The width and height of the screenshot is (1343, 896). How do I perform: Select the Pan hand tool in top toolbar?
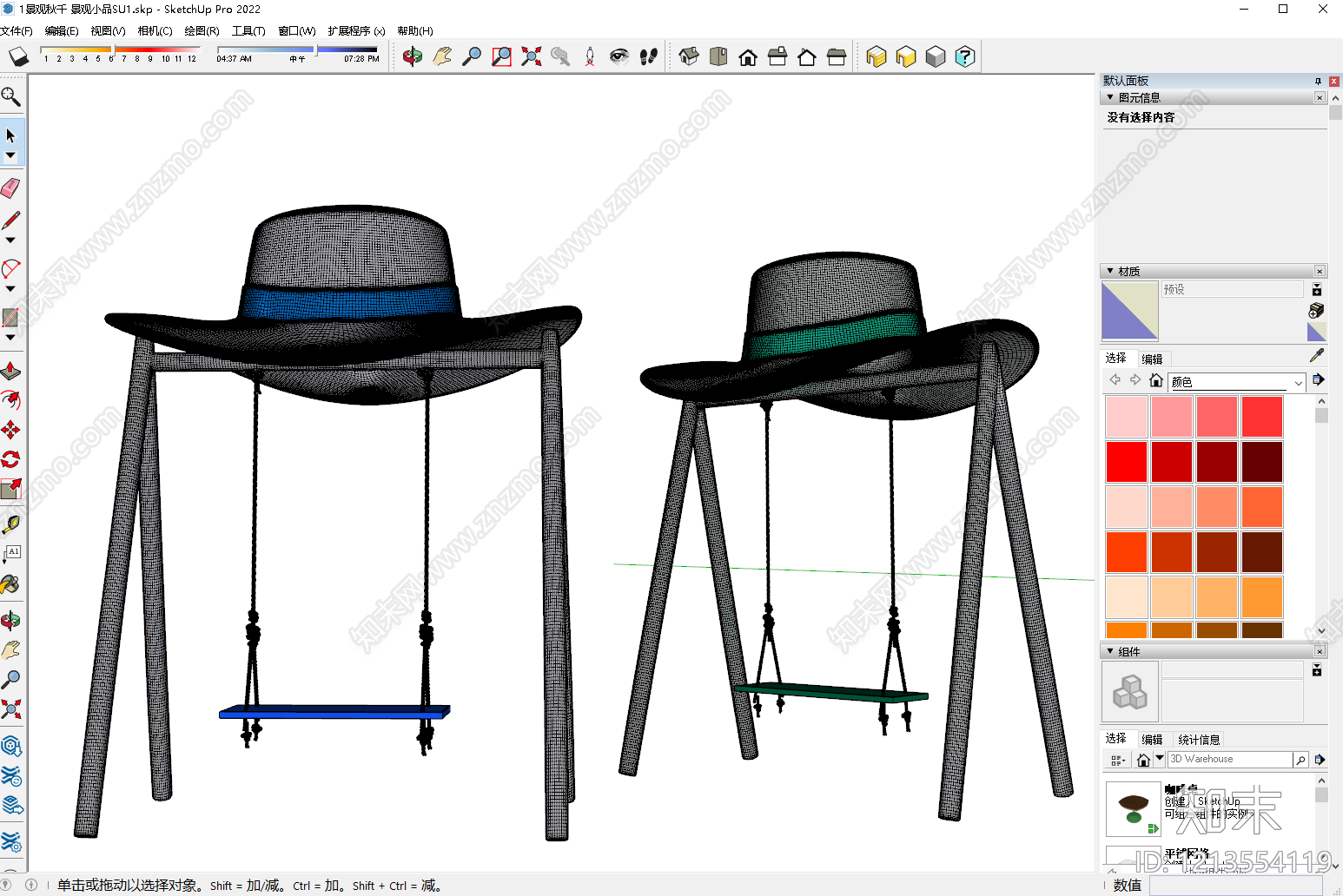[442, 57]
